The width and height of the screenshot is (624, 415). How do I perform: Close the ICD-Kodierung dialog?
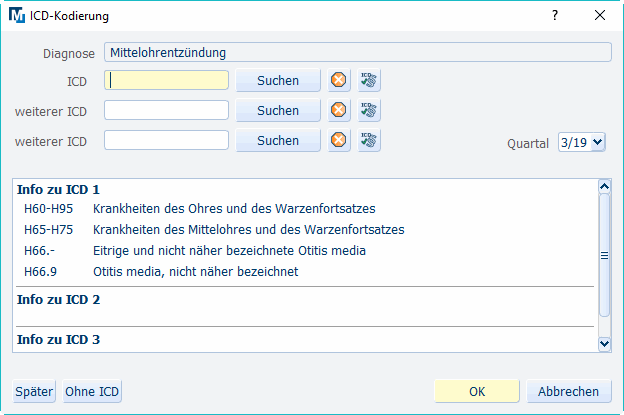click(600, 16)
